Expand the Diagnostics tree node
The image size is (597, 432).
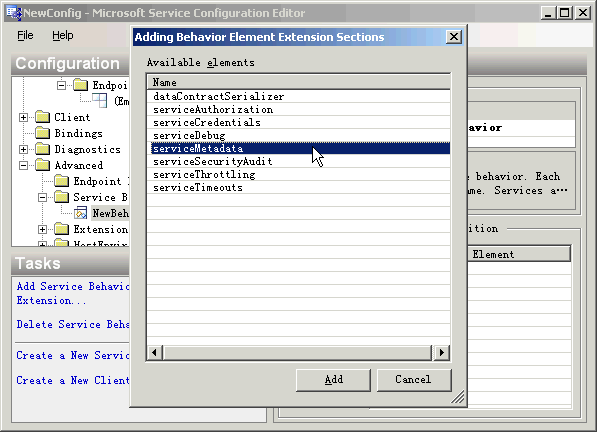pos(23,149)
